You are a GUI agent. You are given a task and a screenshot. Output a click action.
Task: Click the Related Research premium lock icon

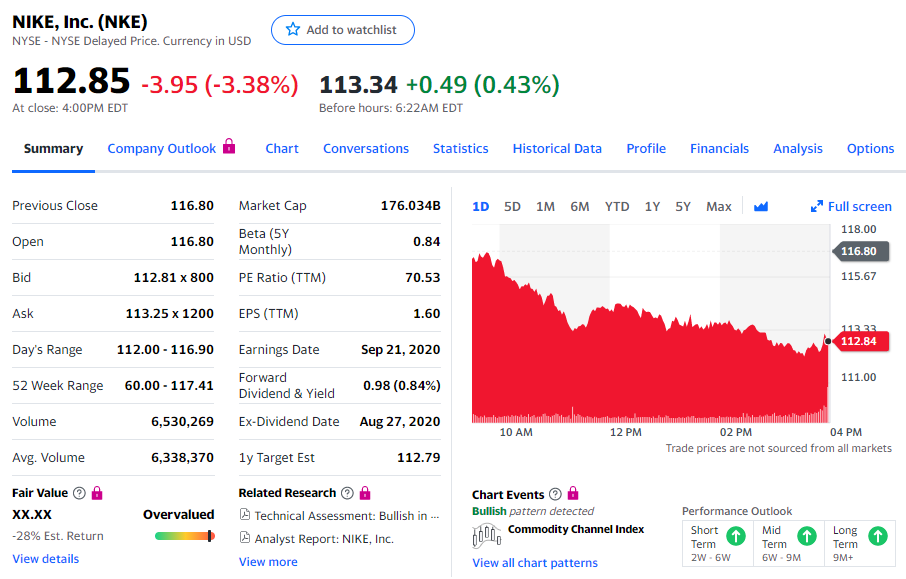[364, 493]
